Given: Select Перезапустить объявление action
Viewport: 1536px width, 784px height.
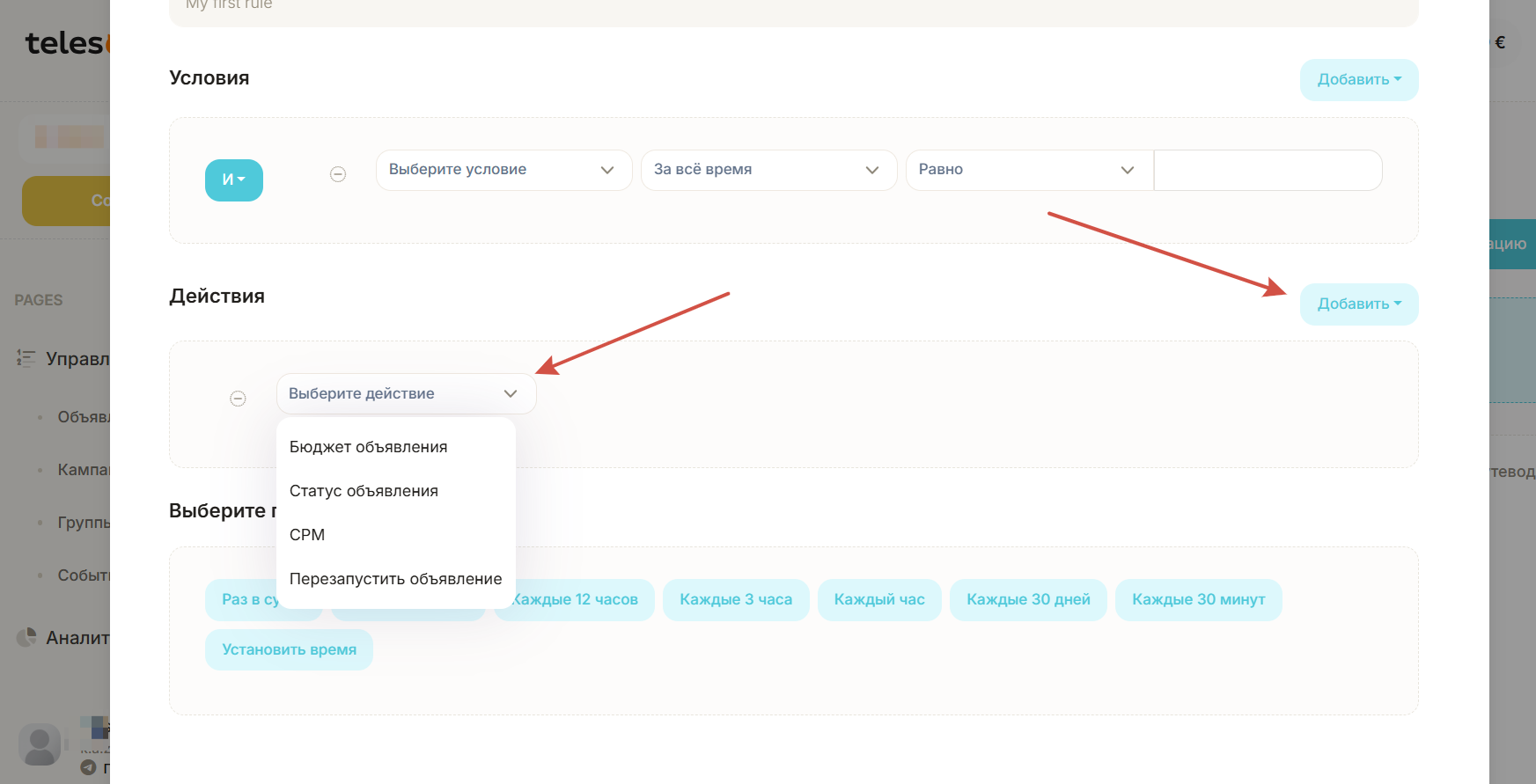Looking at the screenshot, I should [395, 579].
